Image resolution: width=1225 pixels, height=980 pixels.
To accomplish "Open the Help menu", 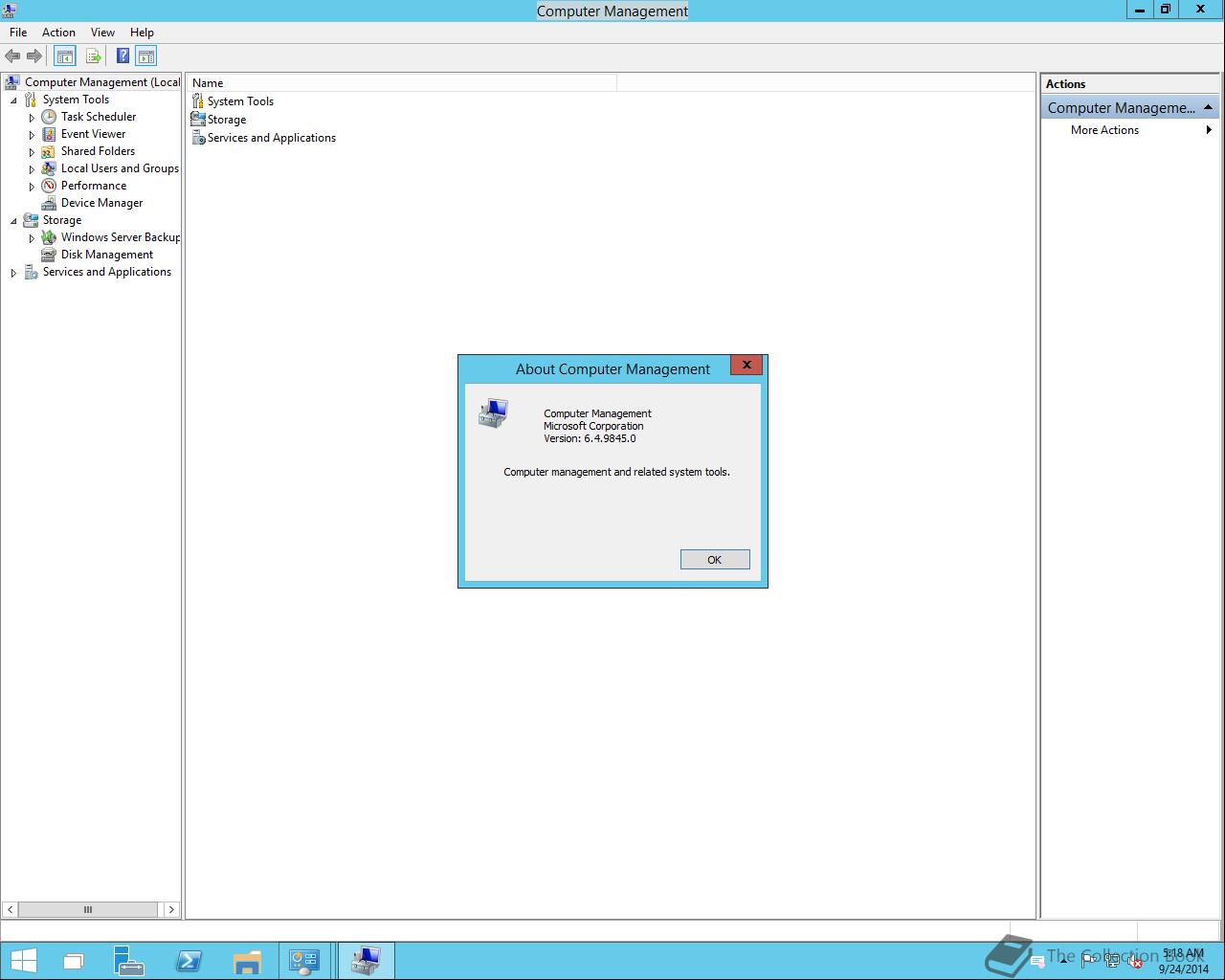I will (142, 33).
